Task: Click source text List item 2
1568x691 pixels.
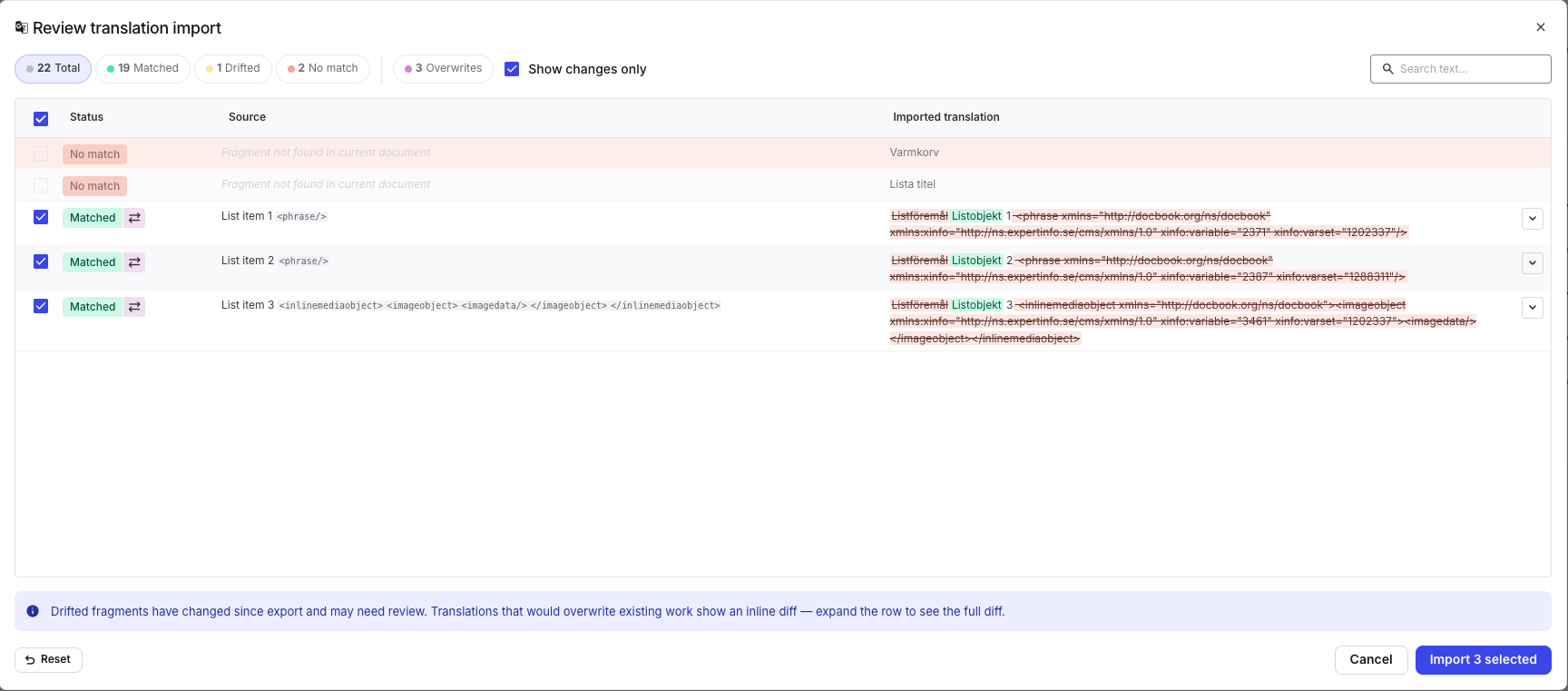Action: click(x=248, y=261)
